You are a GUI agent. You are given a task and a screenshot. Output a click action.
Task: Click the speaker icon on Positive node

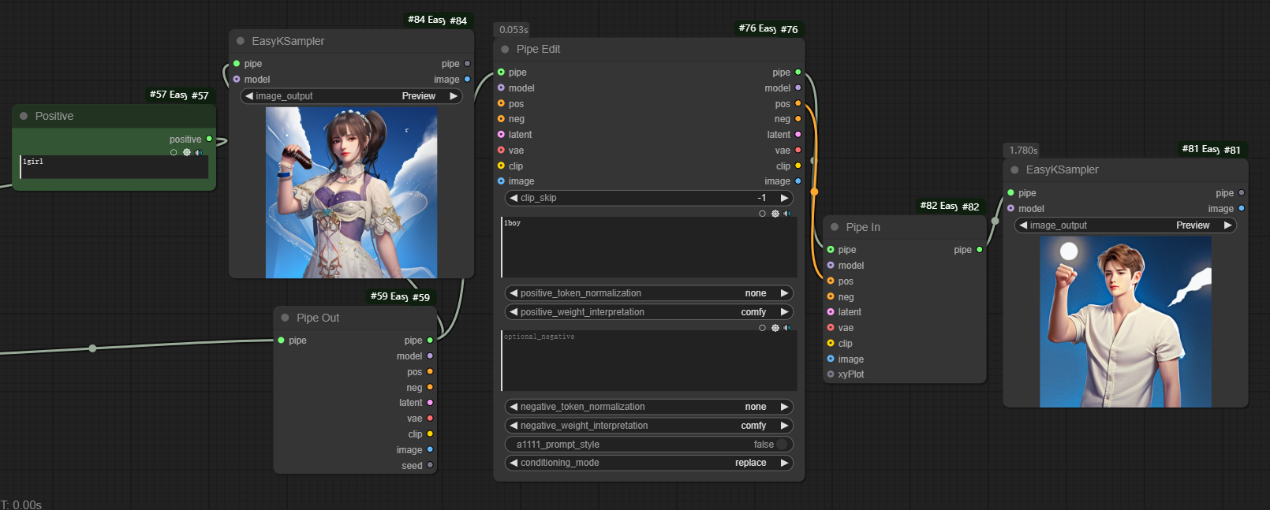click(x=199, y=152)
